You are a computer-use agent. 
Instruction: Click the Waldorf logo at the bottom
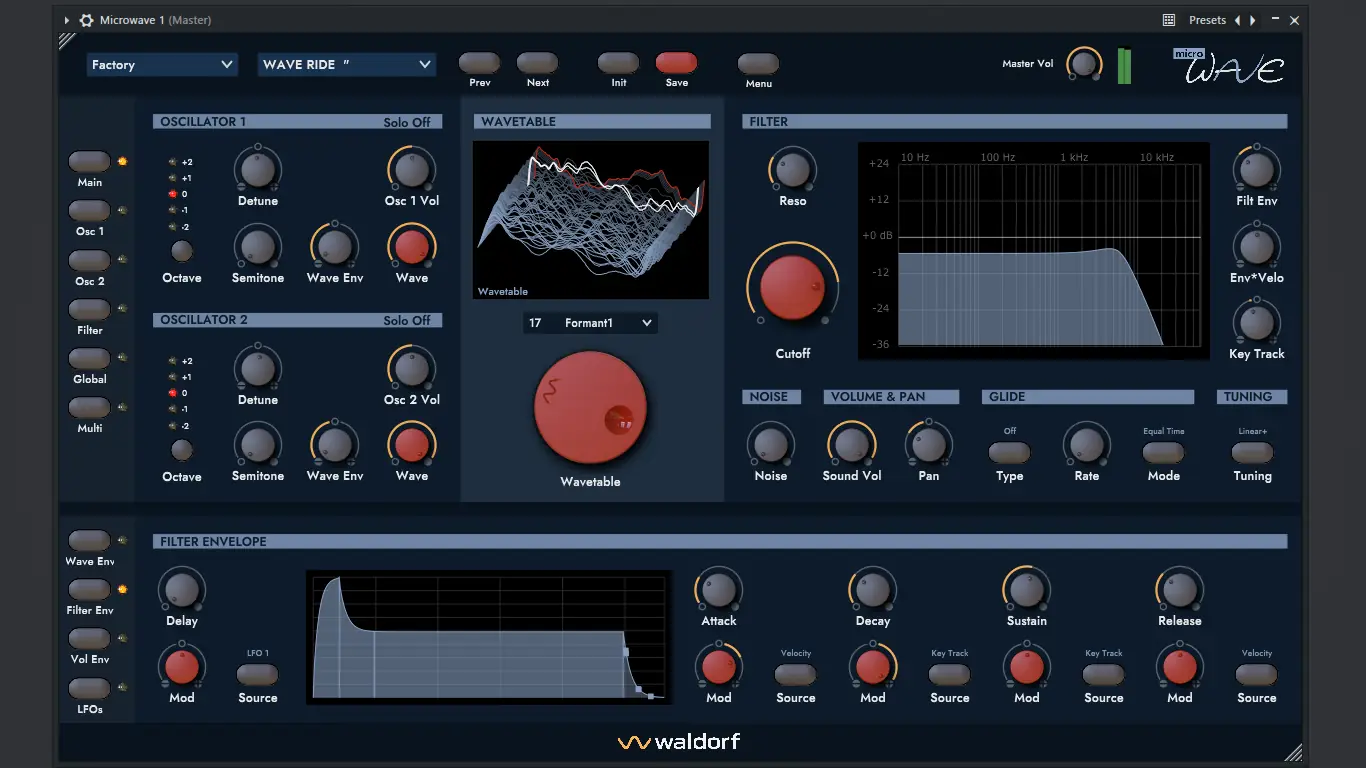tap(679, 741)
